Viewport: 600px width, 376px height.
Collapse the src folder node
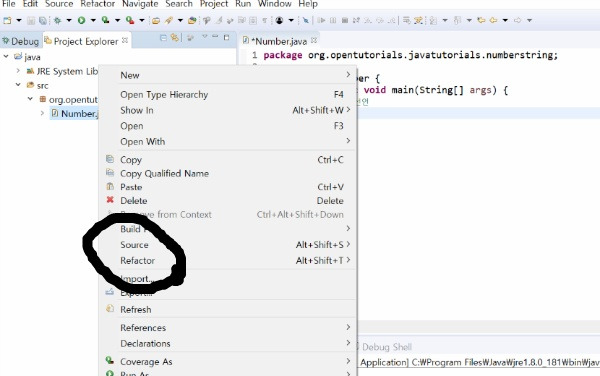tap(18, 85)
